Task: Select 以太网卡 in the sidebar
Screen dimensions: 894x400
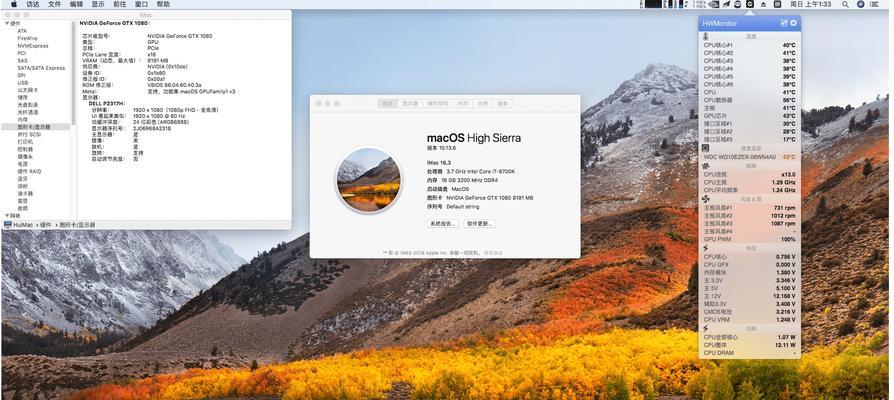Action: click(27, 90)
